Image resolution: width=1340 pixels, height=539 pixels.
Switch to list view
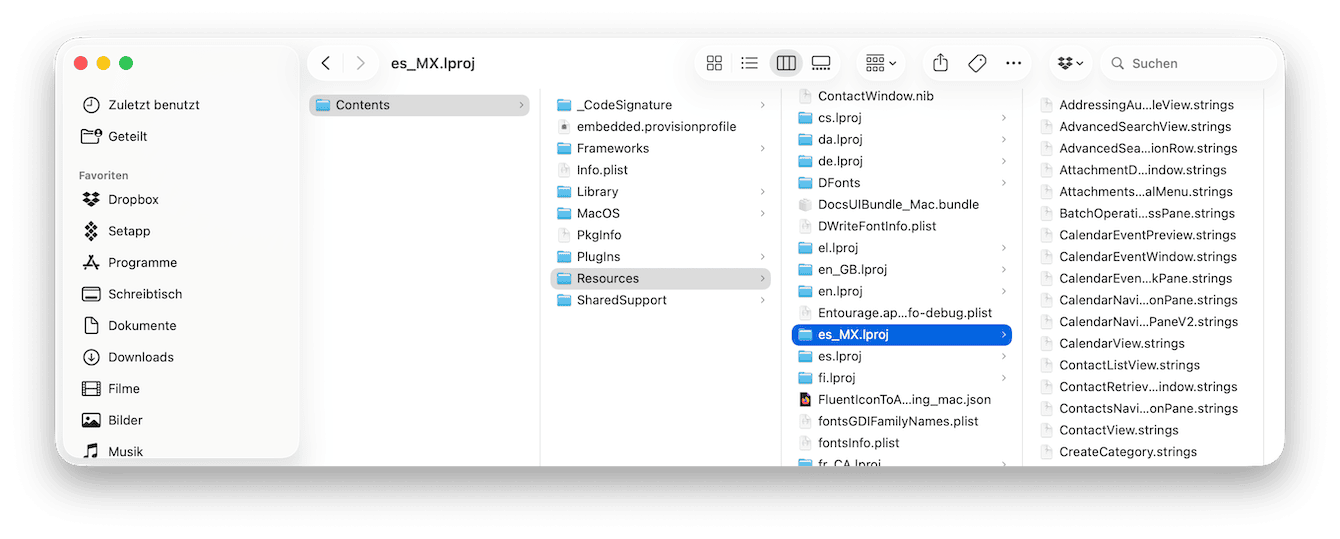pos(749,63)
